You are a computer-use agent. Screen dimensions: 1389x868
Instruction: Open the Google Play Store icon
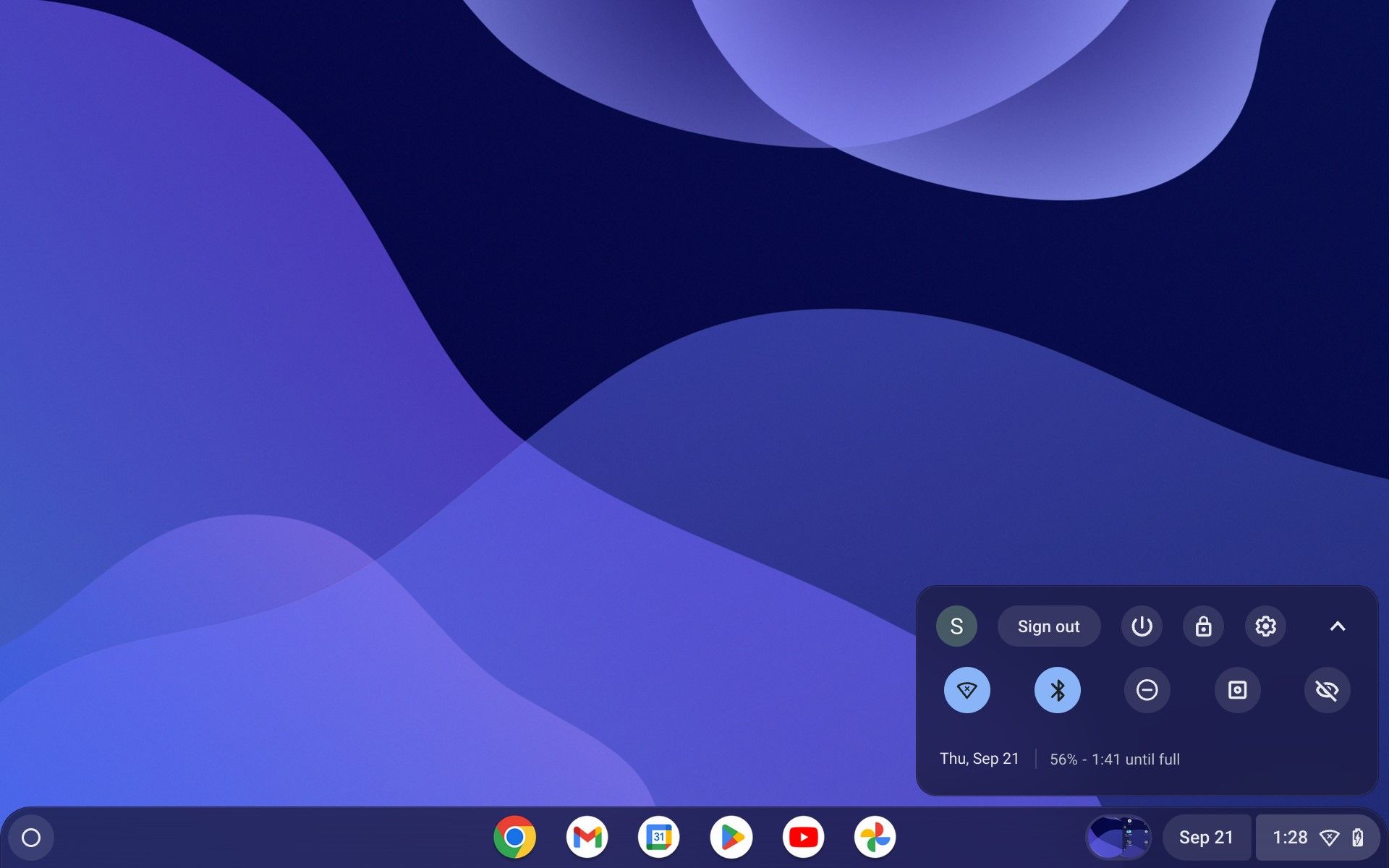(x=731, y=837)
